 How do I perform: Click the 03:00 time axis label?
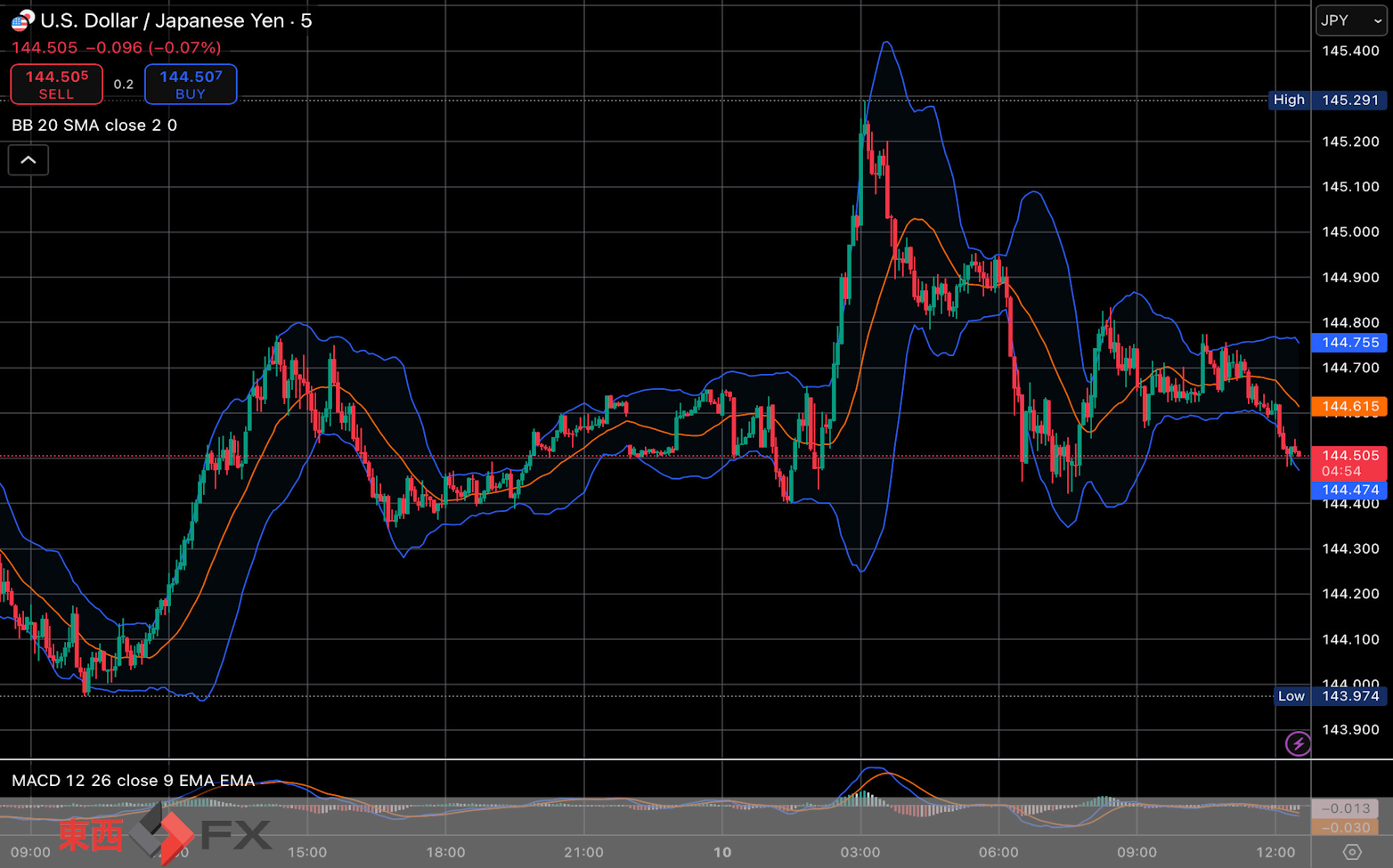pyautogui.click(x=860, y=852)
